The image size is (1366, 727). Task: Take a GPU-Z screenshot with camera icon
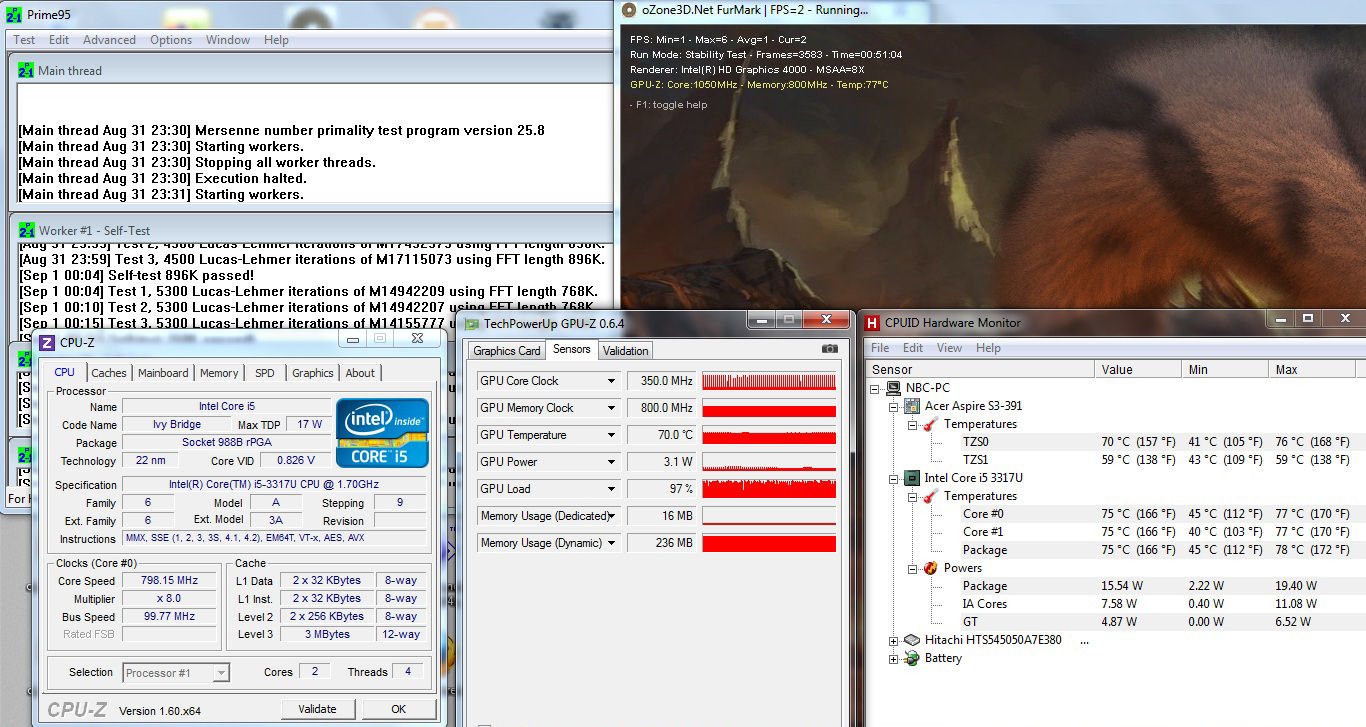tap(829, 349)
